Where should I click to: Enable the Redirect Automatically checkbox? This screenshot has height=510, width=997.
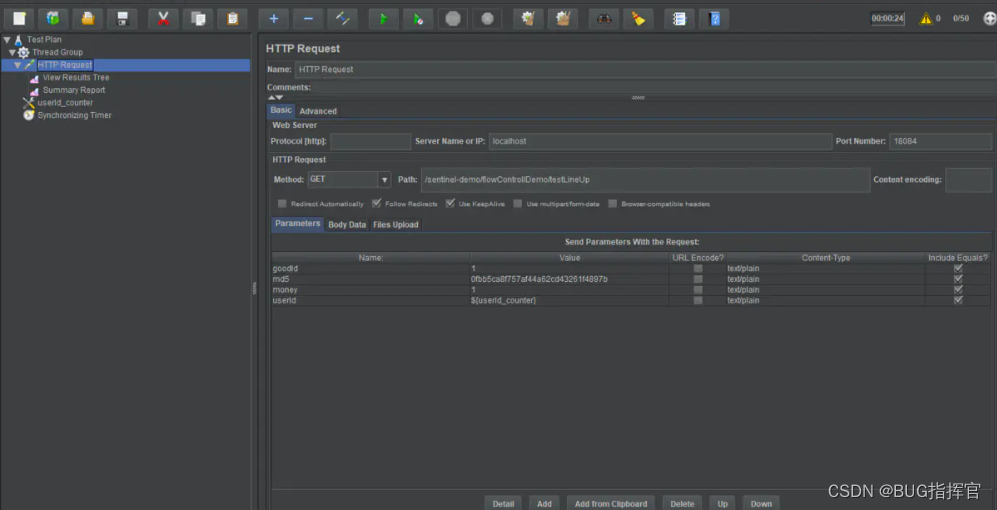point(282,204)
